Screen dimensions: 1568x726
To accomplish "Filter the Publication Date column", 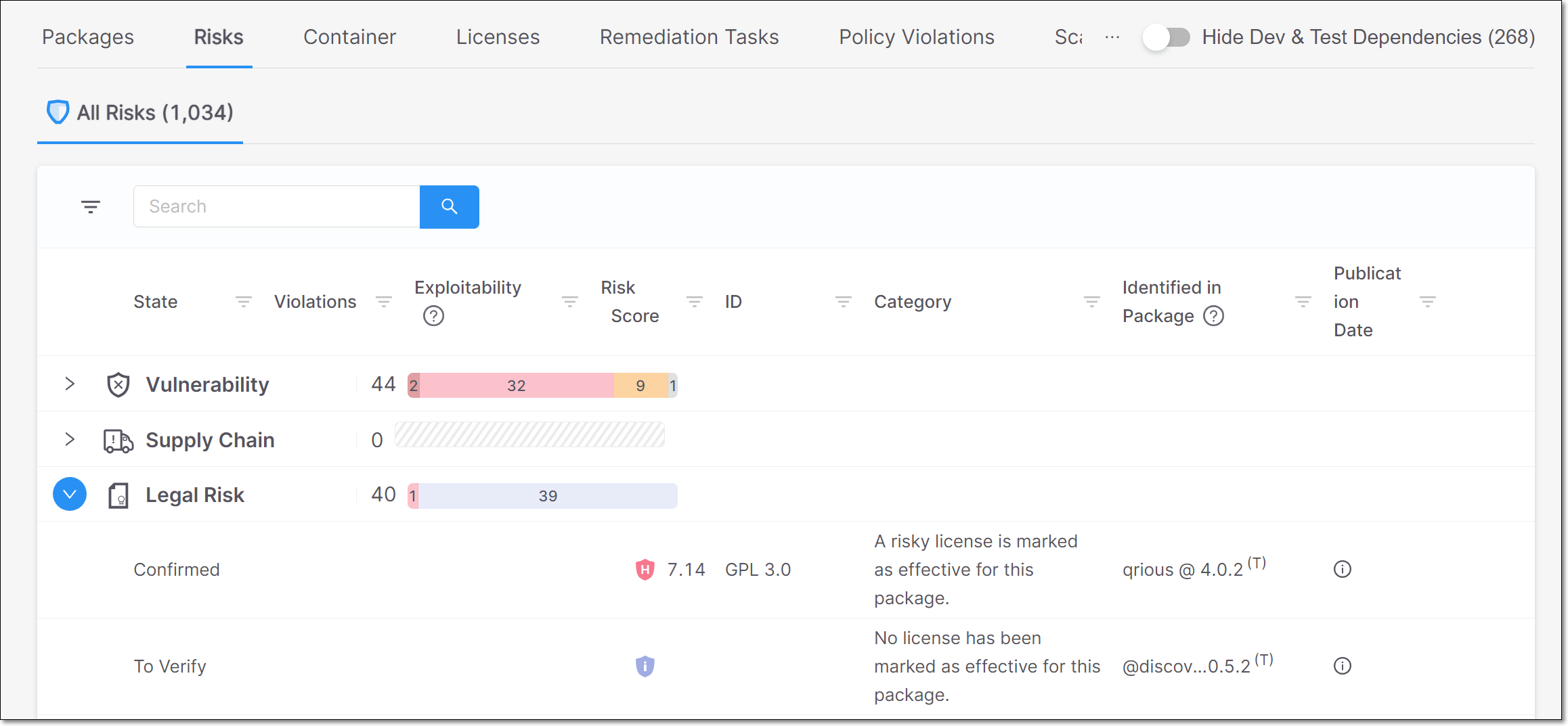I will coord(1428,302).
